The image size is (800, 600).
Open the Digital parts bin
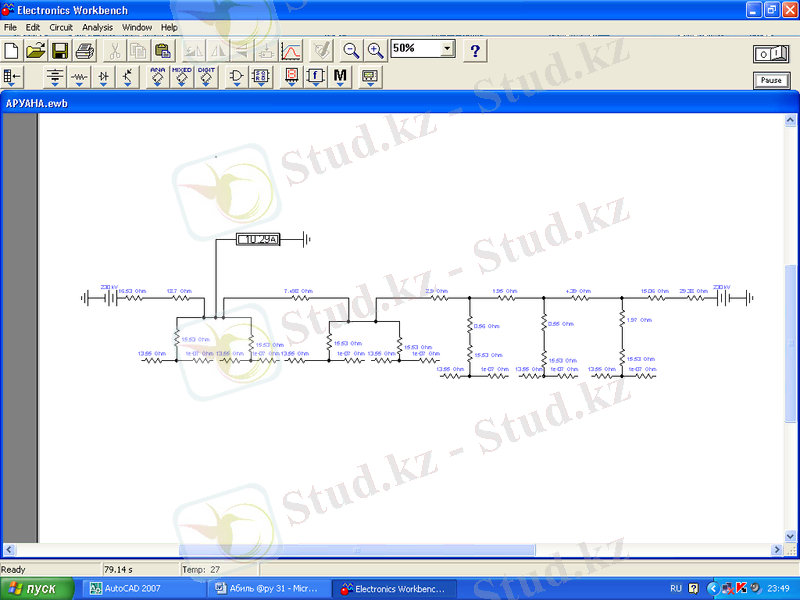coord(261,77)
